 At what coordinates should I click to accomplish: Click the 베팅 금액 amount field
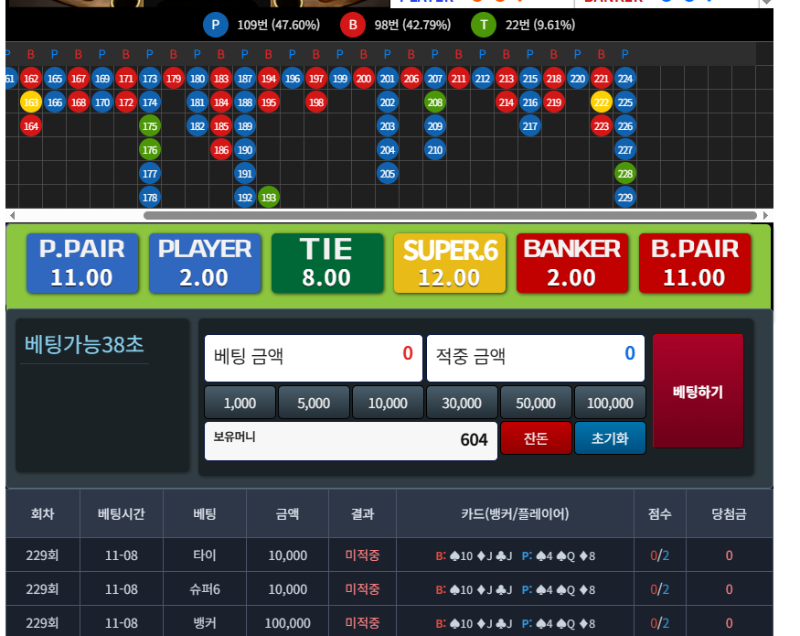(313, 357)
